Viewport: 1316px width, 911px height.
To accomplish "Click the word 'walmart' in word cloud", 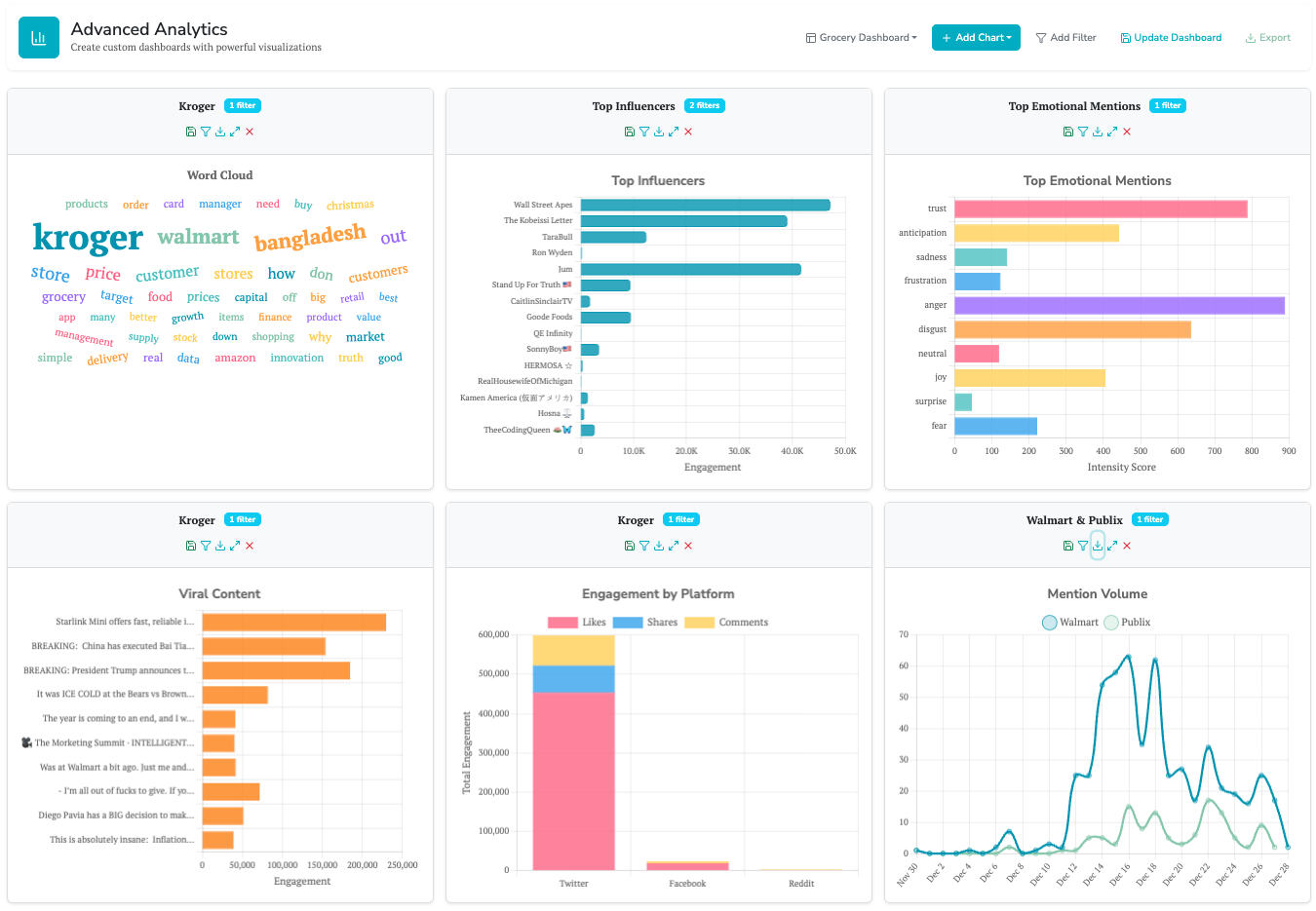I will [x=198, y=237].
